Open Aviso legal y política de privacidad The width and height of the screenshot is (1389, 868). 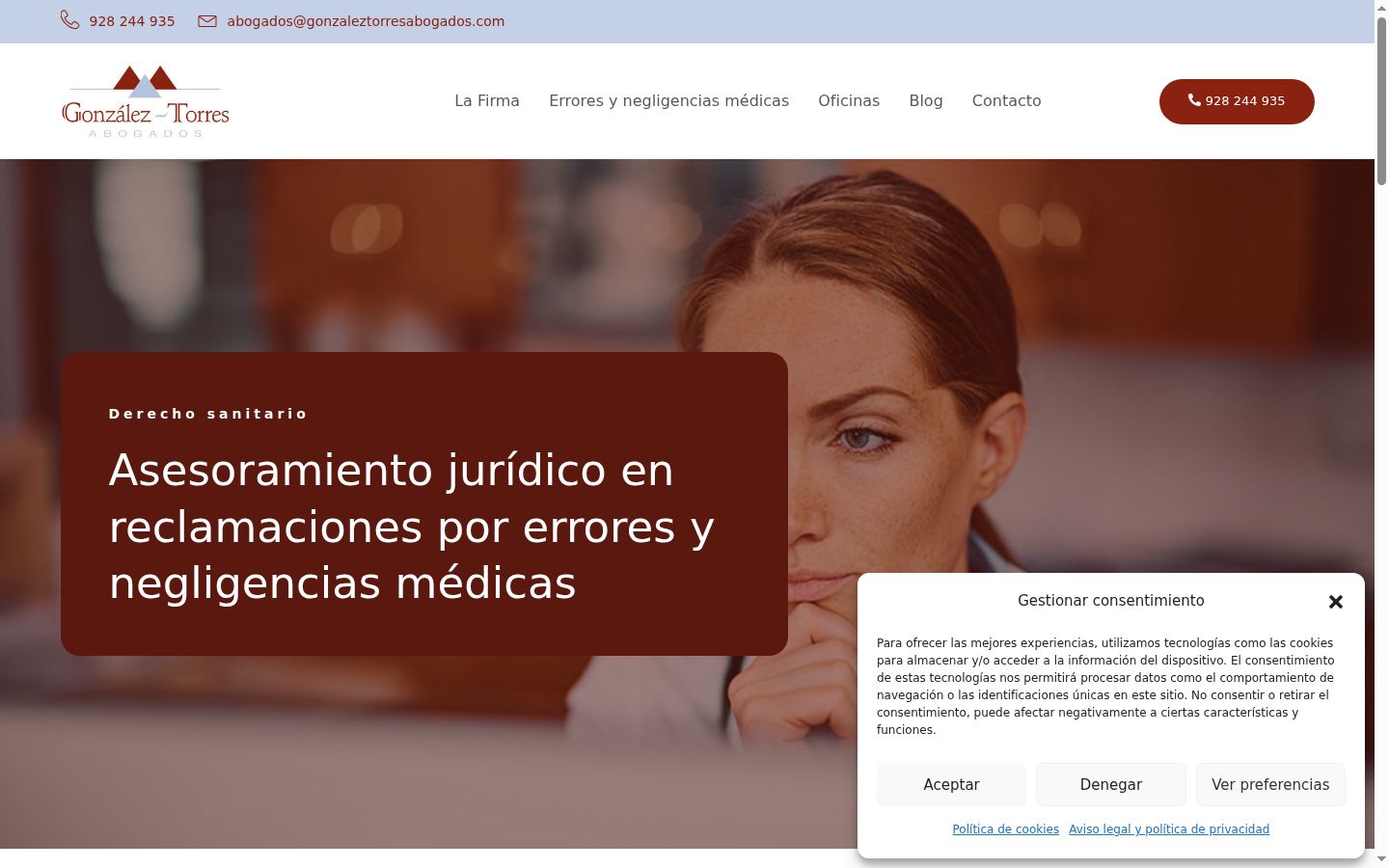click(x=1169, y=829)
